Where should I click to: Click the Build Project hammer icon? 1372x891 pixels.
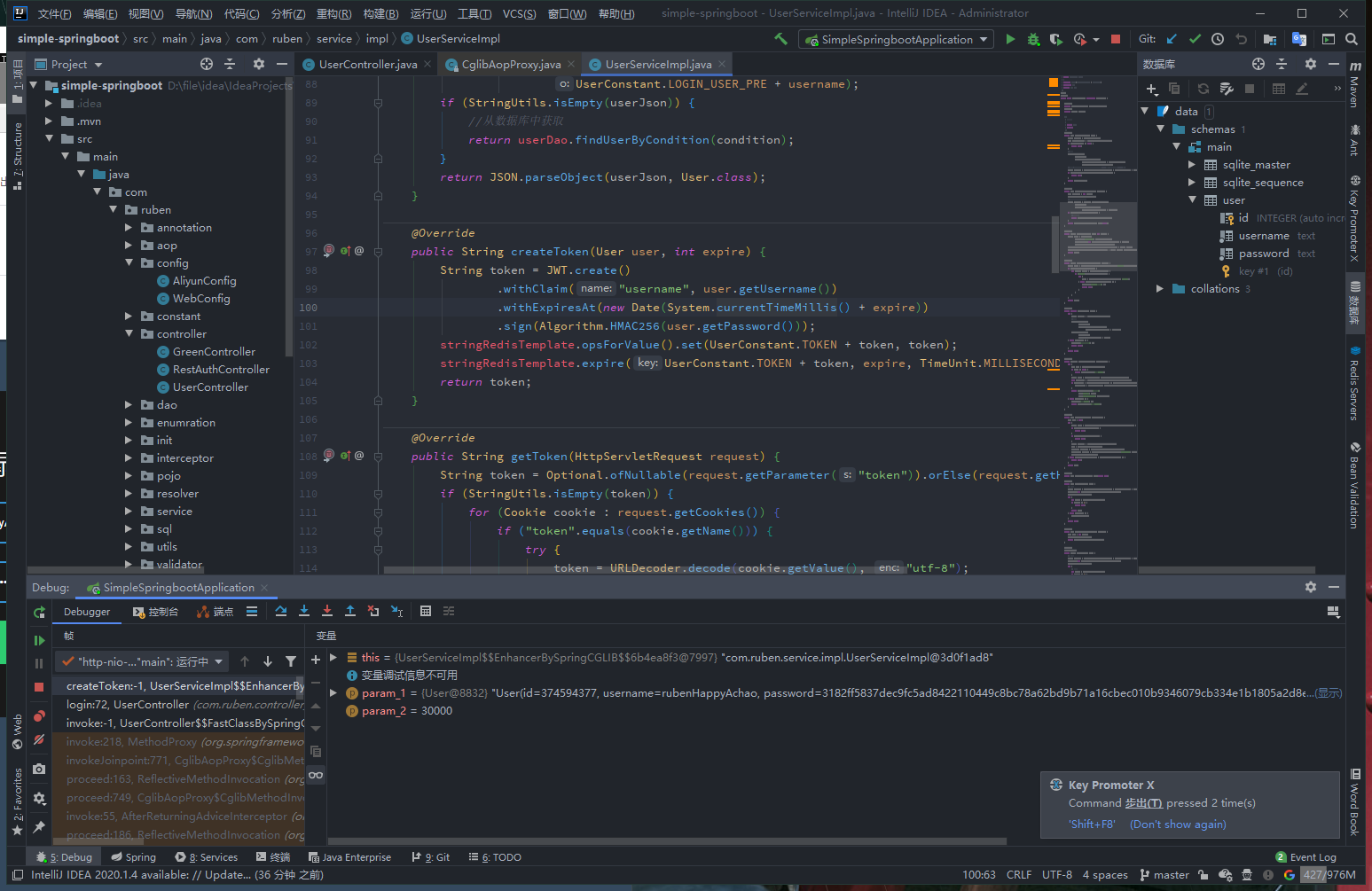tap(780, 39)
